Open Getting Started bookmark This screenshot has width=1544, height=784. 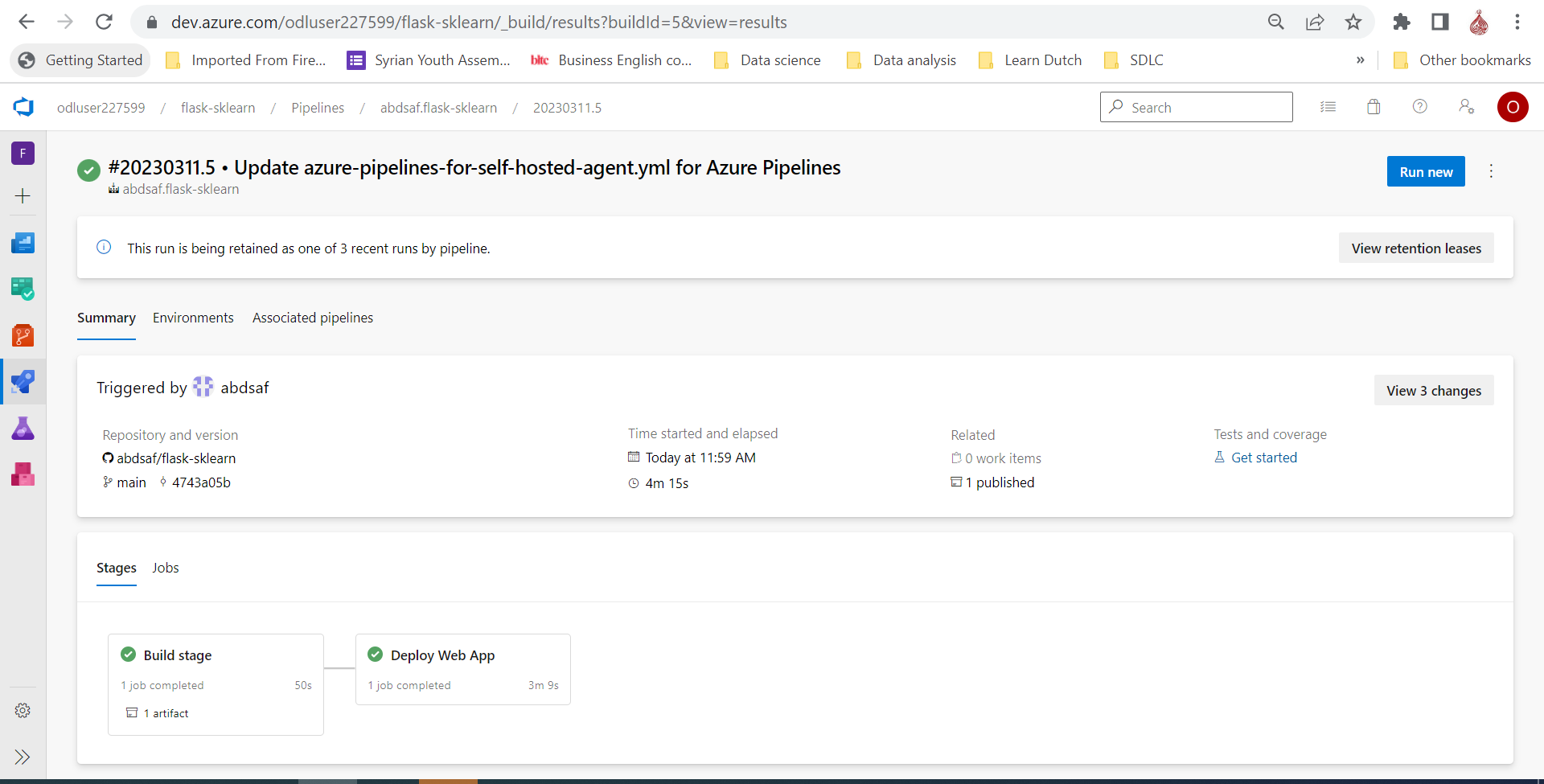click(80, 60)
